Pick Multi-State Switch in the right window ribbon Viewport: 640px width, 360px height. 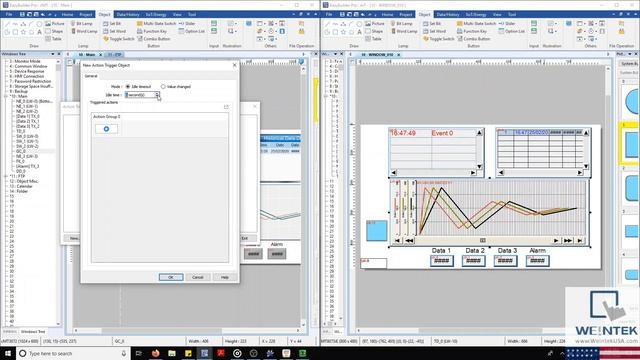476,24
